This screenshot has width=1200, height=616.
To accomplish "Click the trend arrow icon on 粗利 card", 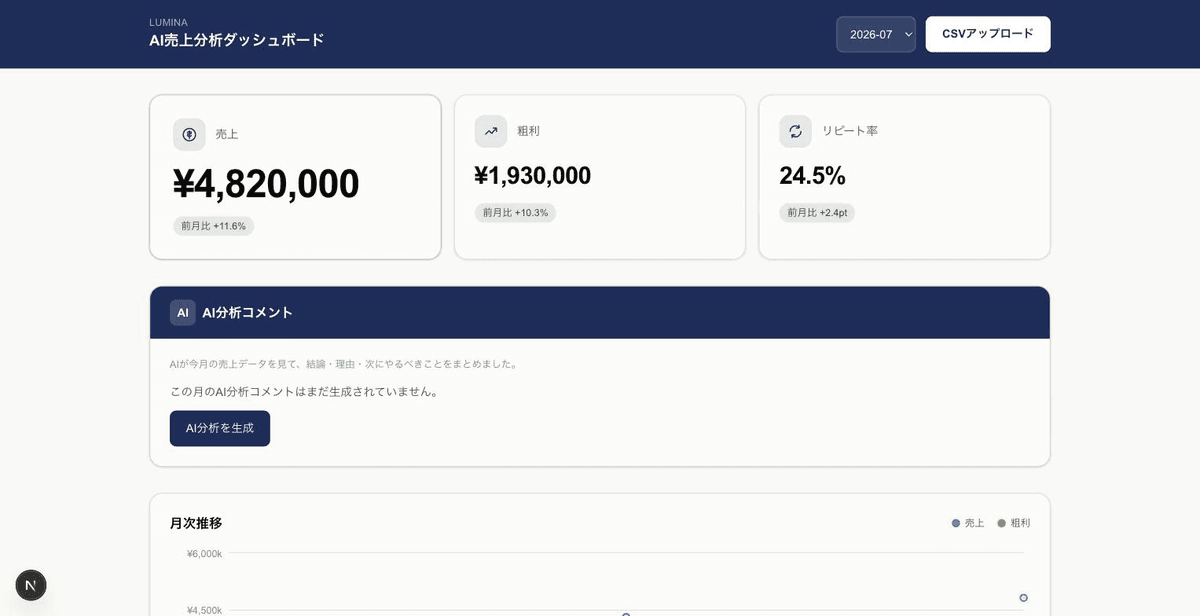I will [491, 131].
